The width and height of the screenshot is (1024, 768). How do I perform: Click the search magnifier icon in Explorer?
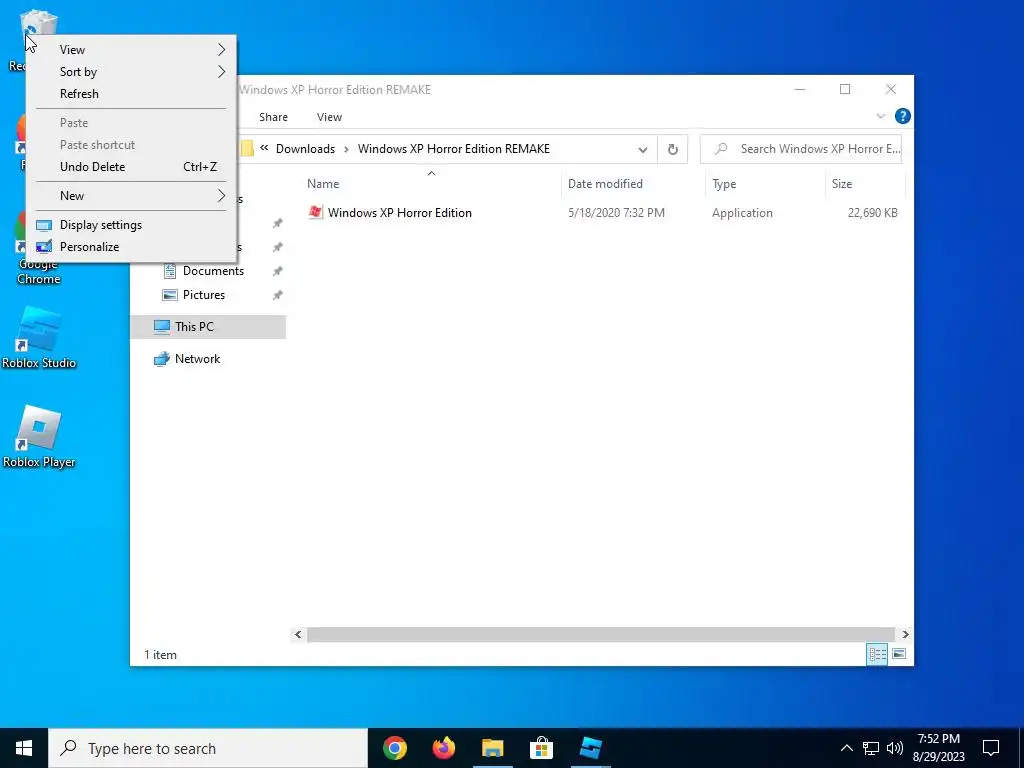pos(721,149)
